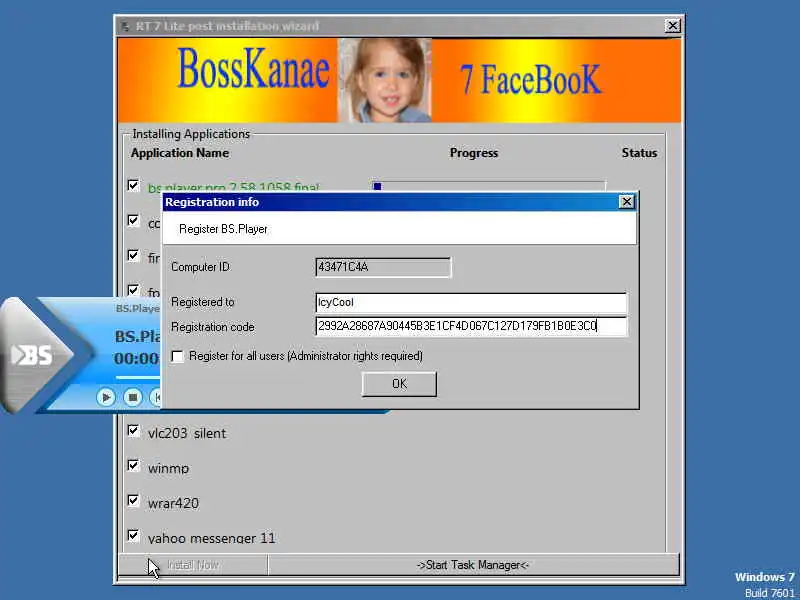This screenshot has height=600, width=800.
Task: Toggle the checkbox beside the 'cc' row
Action: point(134,220)
